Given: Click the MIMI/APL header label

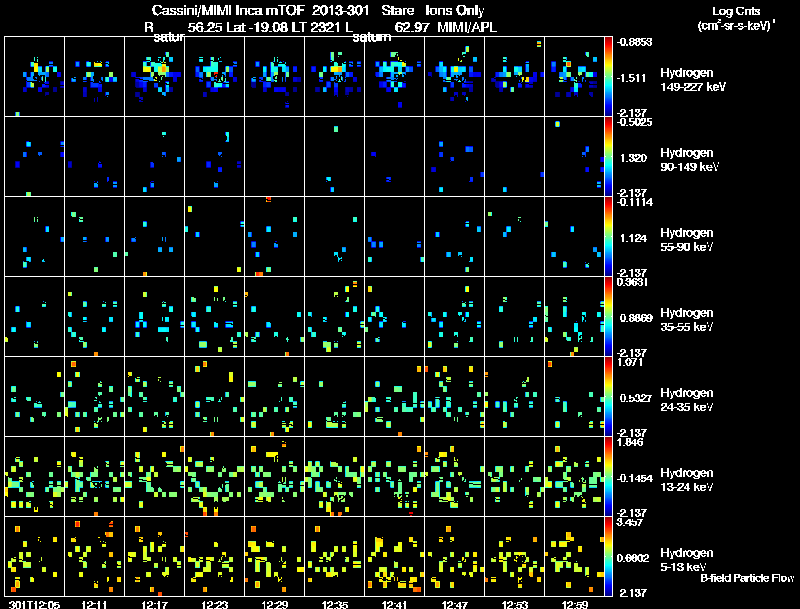Looking at the screenshot, I should (x=467, y=27).
